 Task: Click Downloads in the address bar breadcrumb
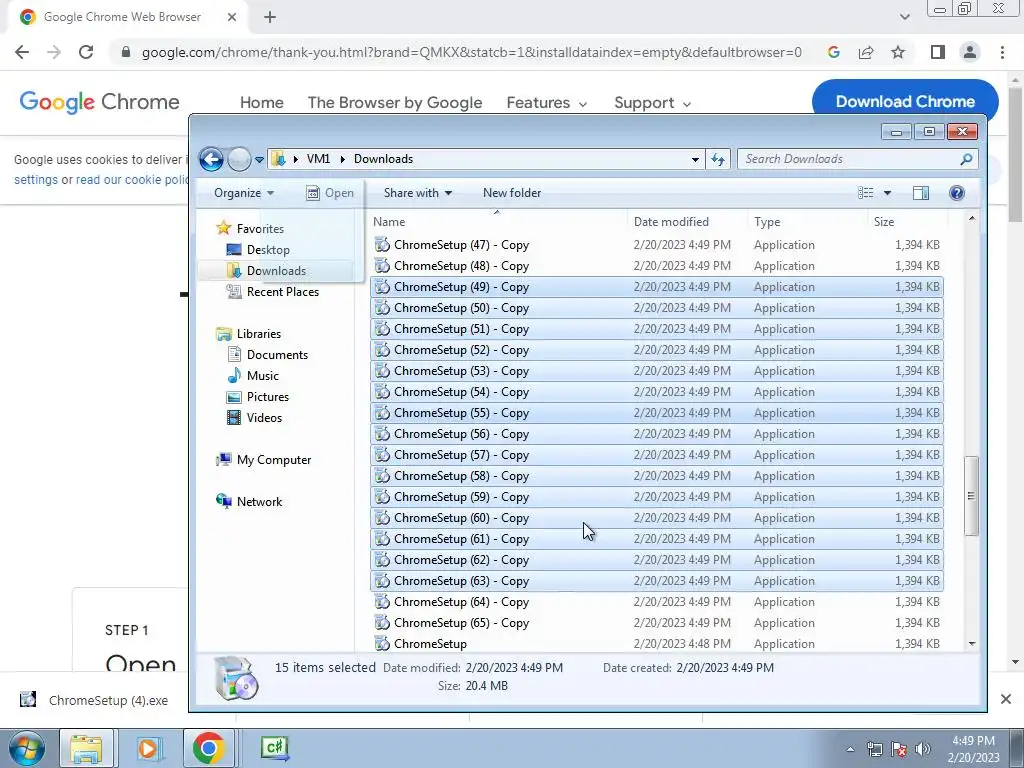pos(383,159)
